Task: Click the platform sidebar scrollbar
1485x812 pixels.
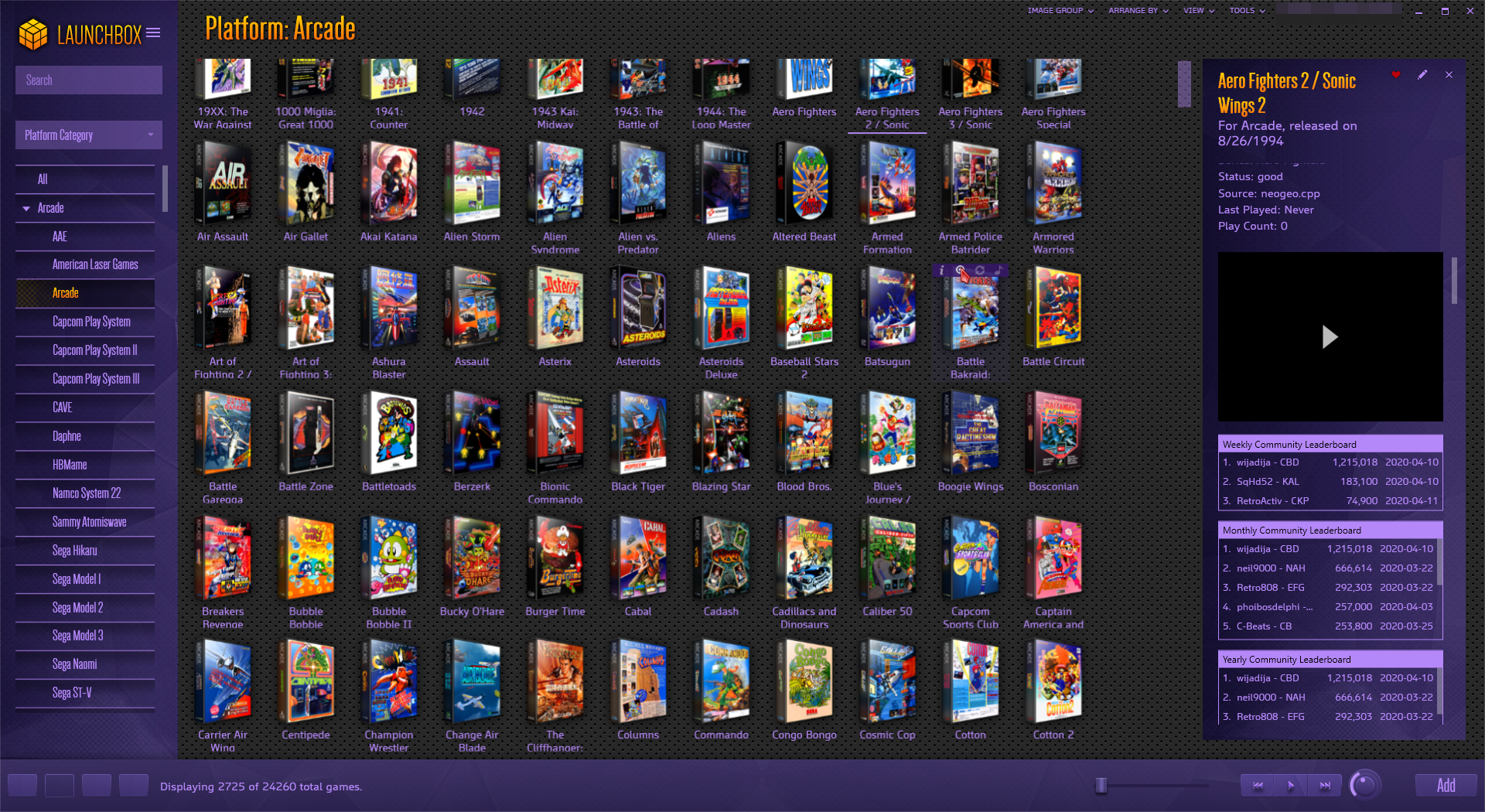Action: [x=166, y=189]
